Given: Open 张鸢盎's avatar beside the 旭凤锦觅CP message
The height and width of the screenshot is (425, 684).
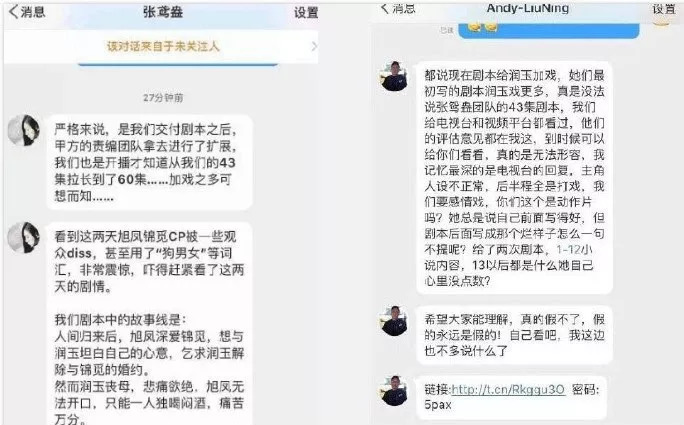Looking at the screenshot, I should (24, 237).
